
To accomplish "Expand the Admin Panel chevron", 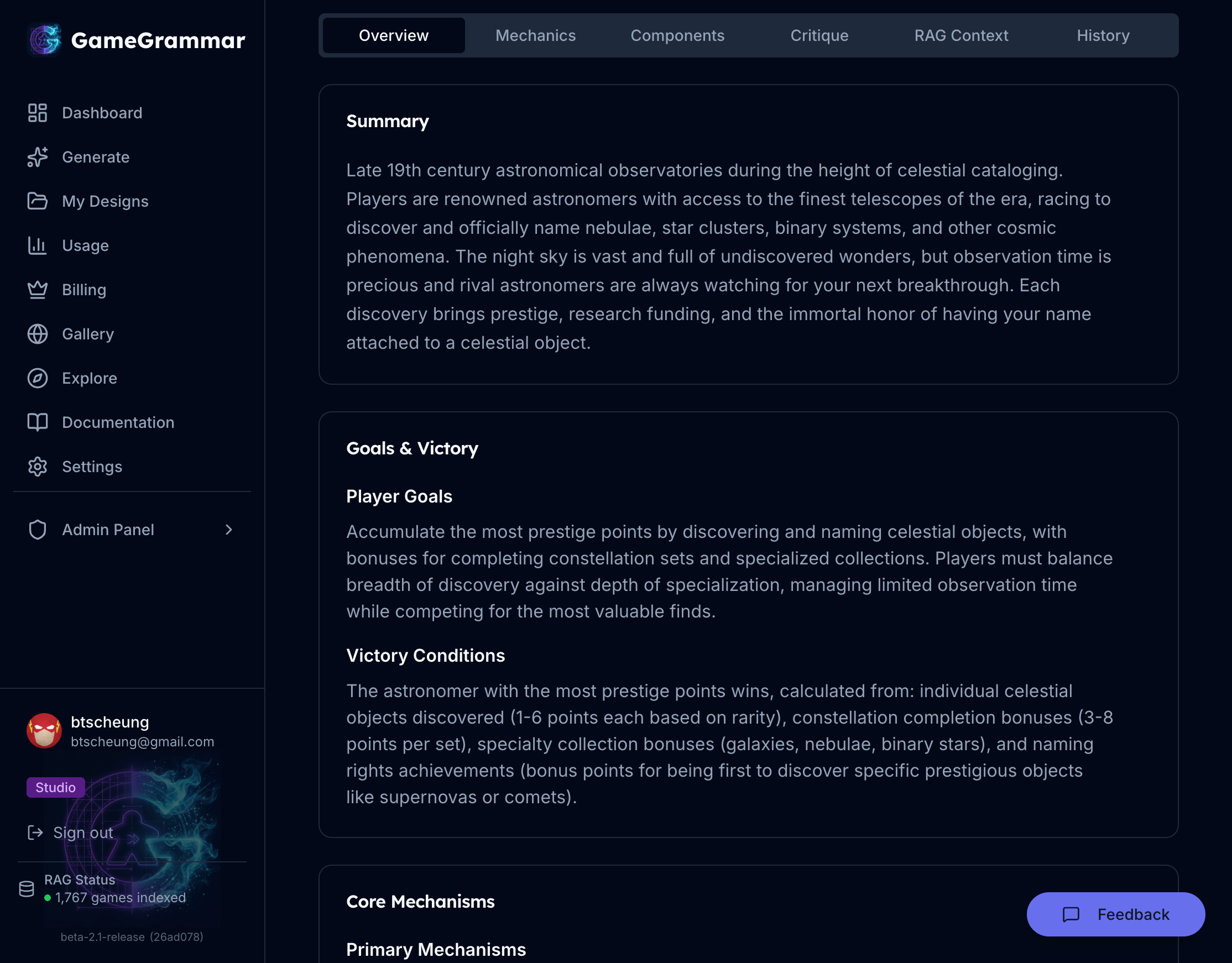I will click(228, 530).
